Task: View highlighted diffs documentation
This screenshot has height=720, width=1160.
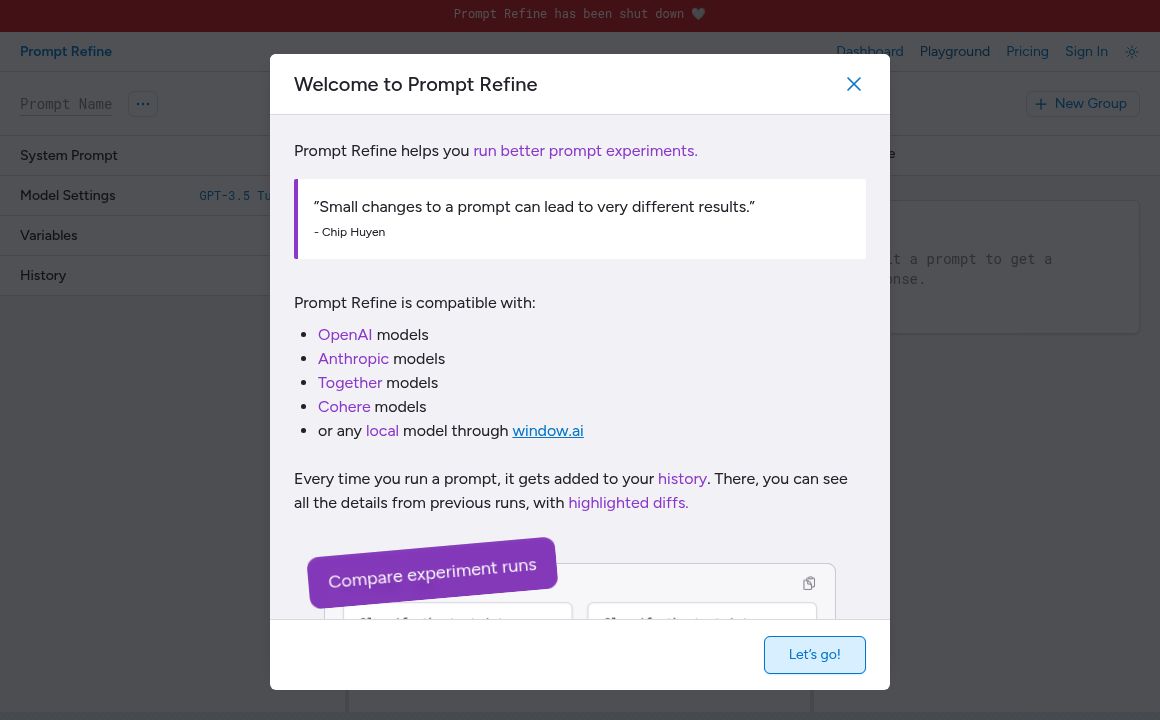Action: pos(627,502)
